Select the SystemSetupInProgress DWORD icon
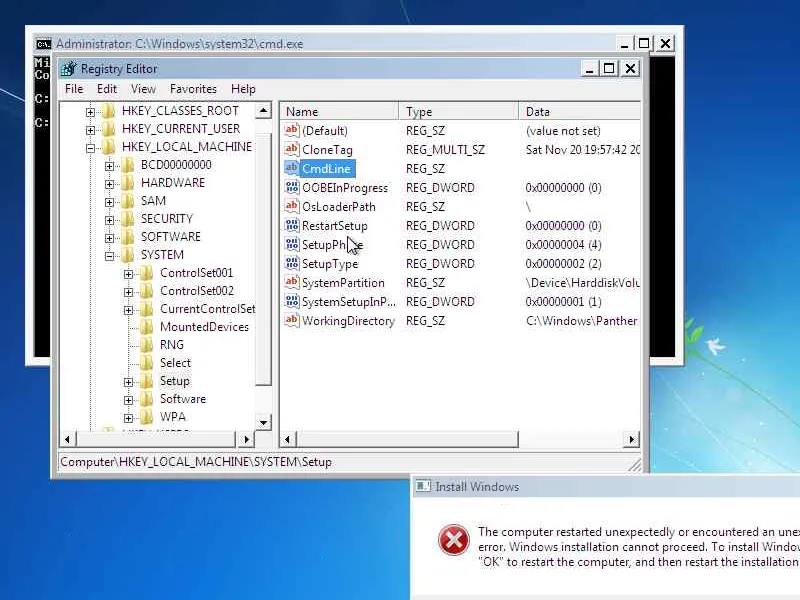800x600 pixels. coord(291,301)
